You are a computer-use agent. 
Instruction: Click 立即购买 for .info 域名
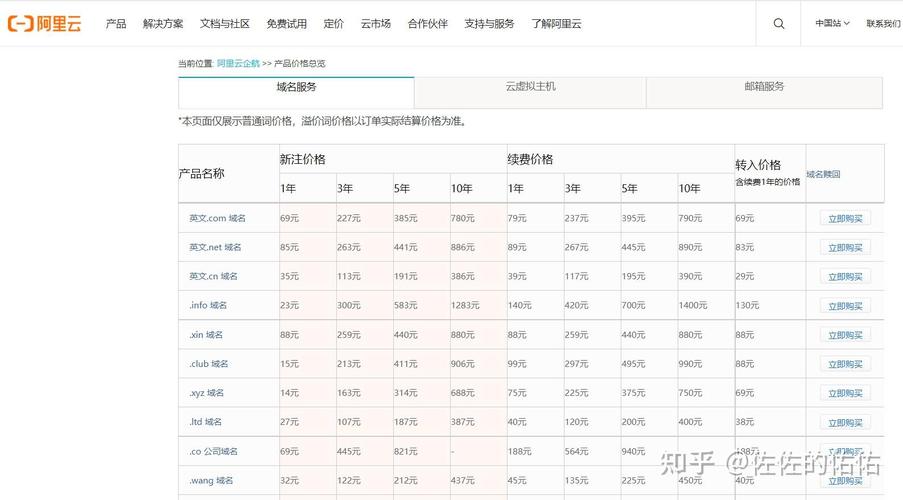pyautogui.click(x=845, y=306)
